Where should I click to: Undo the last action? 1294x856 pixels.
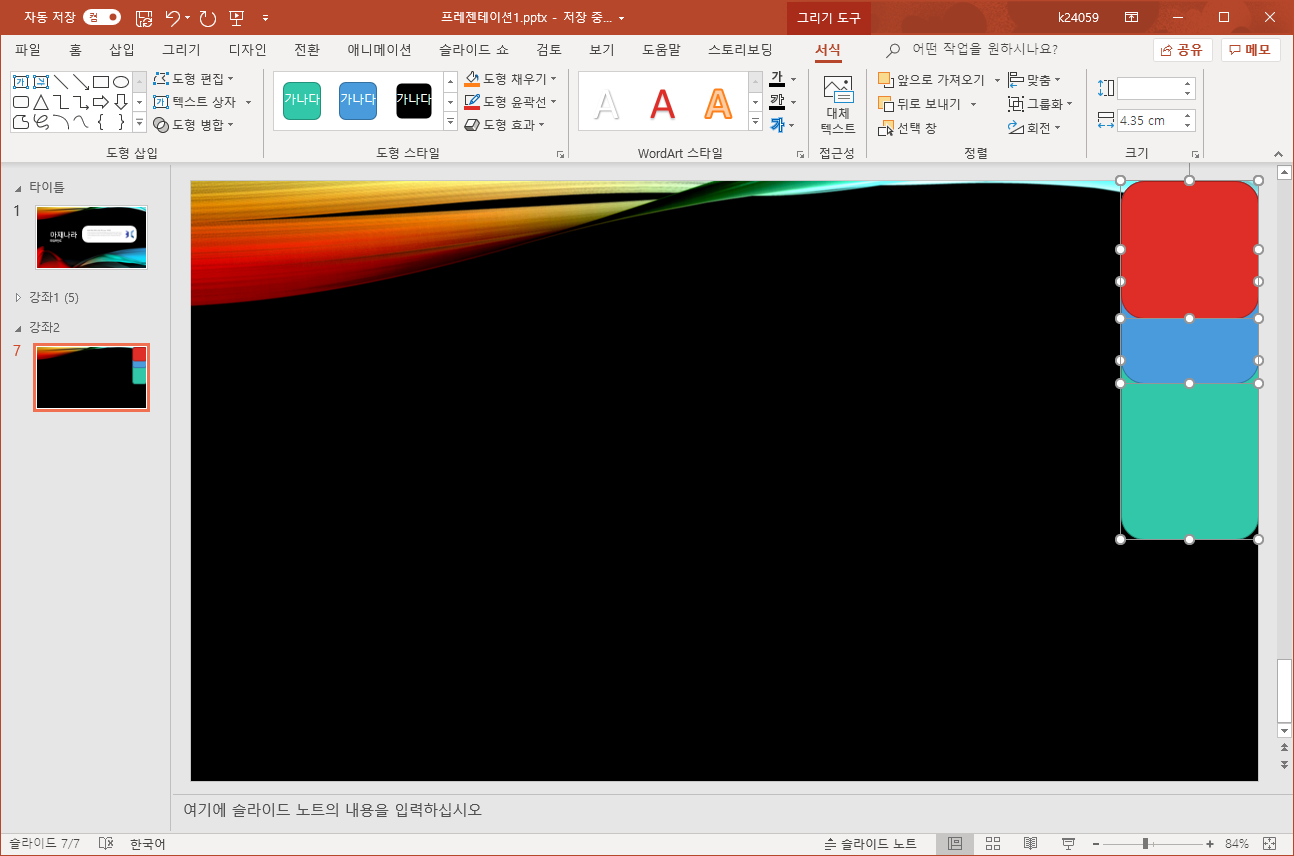click(173, 17)
